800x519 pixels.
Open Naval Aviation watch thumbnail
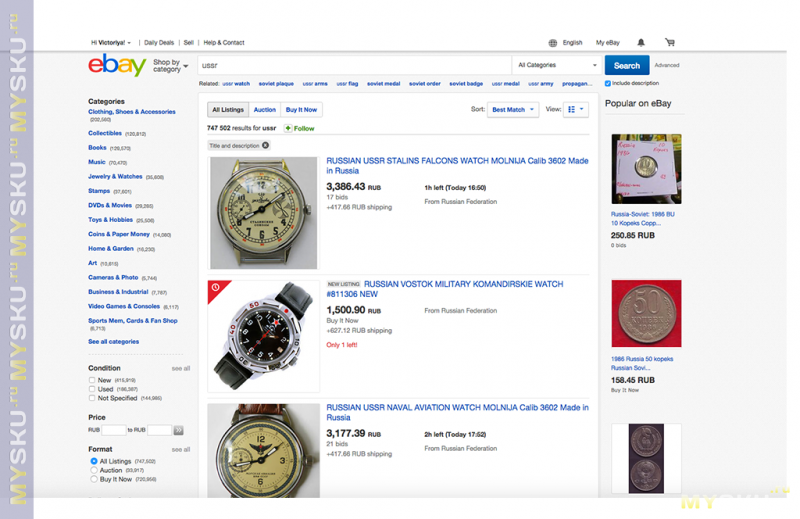click(263, 451)
